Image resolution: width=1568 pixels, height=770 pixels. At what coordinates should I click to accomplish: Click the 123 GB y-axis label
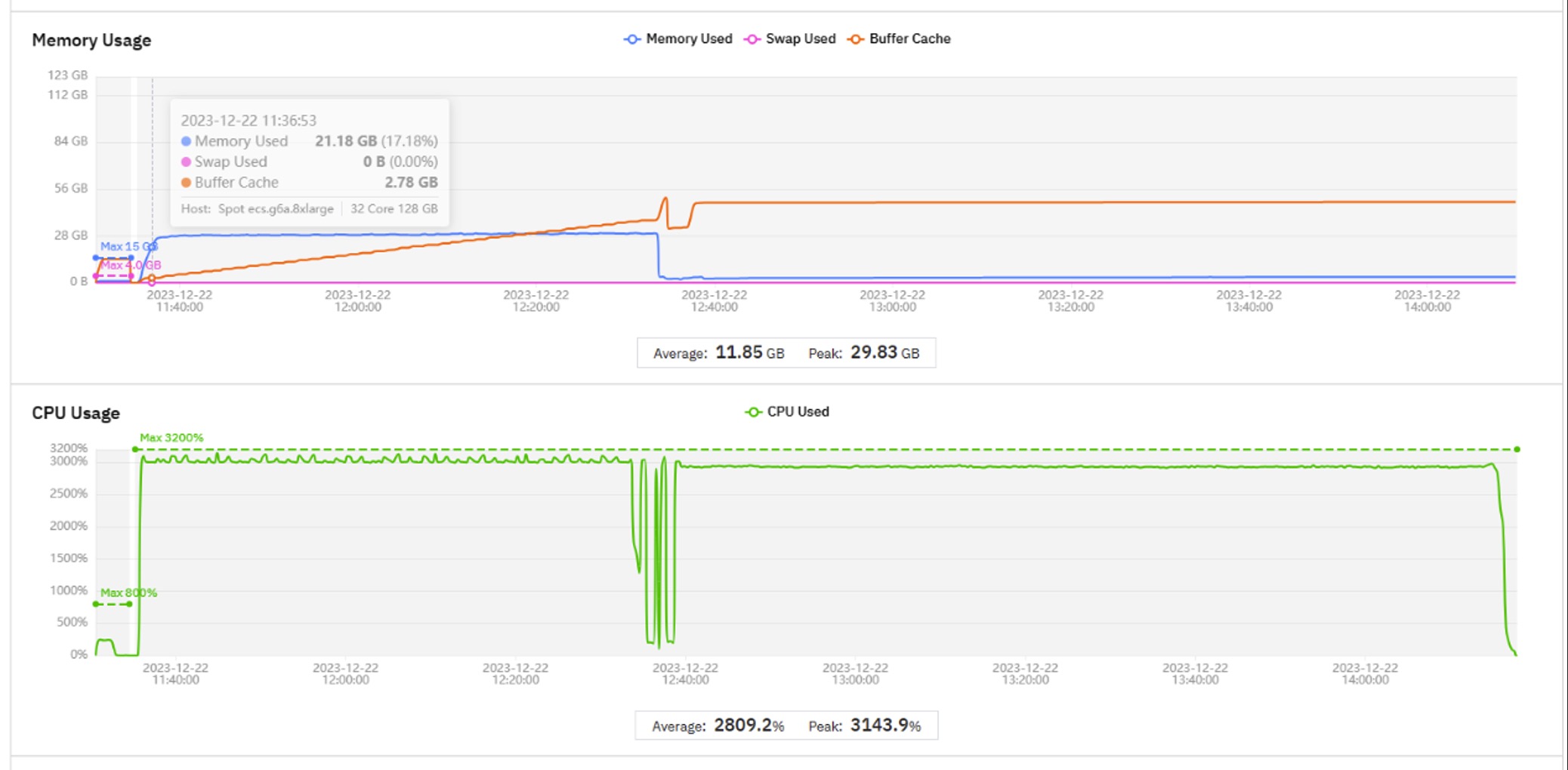(67, 75)
